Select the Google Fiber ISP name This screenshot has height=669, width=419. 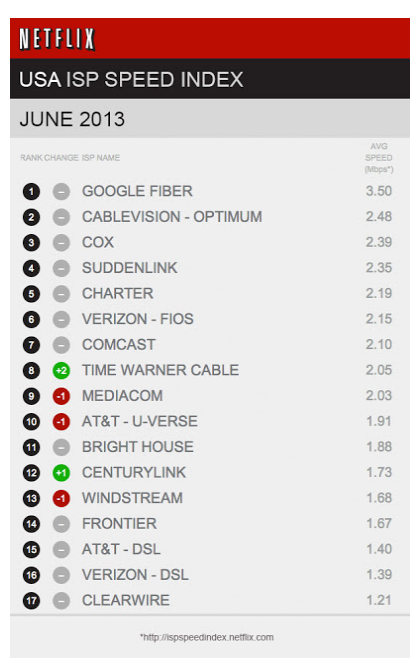pyautogui.click(x=137, y=191)
